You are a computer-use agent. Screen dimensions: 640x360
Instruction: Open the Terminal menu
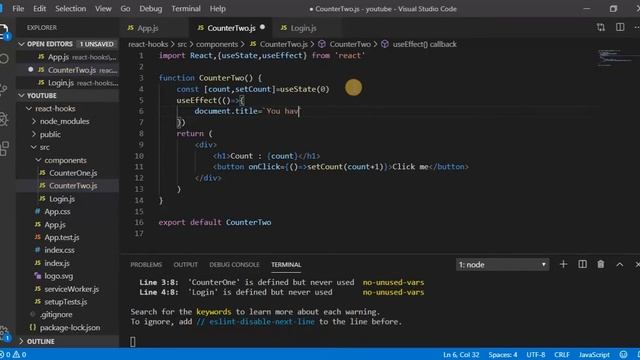[x=186, y=9]
